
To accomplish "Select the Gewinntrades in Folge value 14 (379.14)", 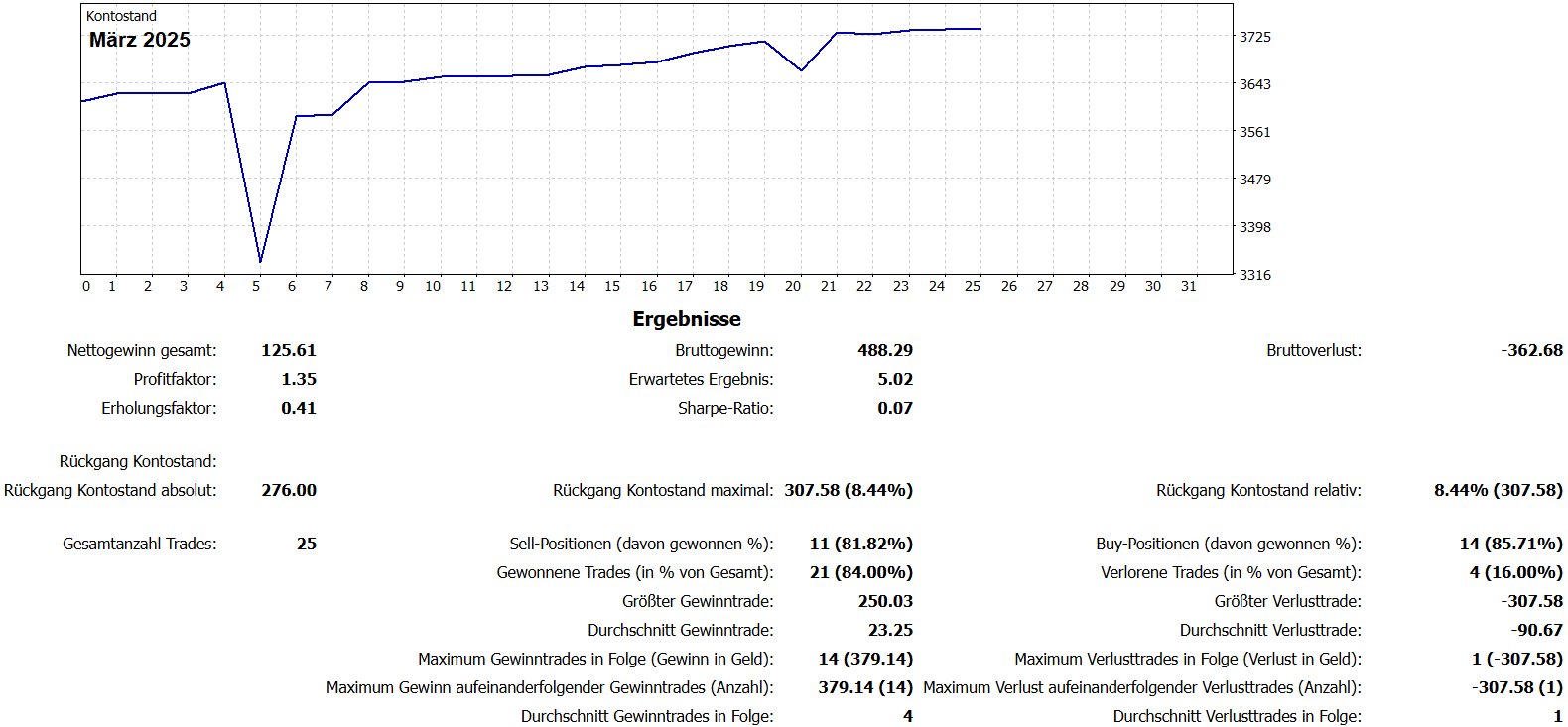I will [865, 659].
